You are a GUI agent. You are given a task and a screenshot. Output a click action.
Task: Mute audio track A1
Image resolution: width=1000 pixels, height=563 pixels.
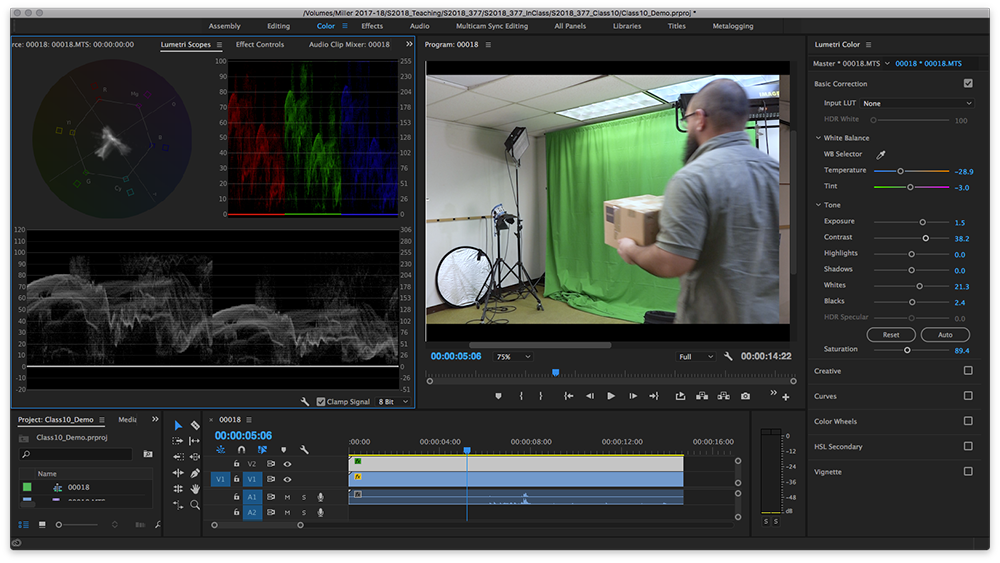click(287, 497)
